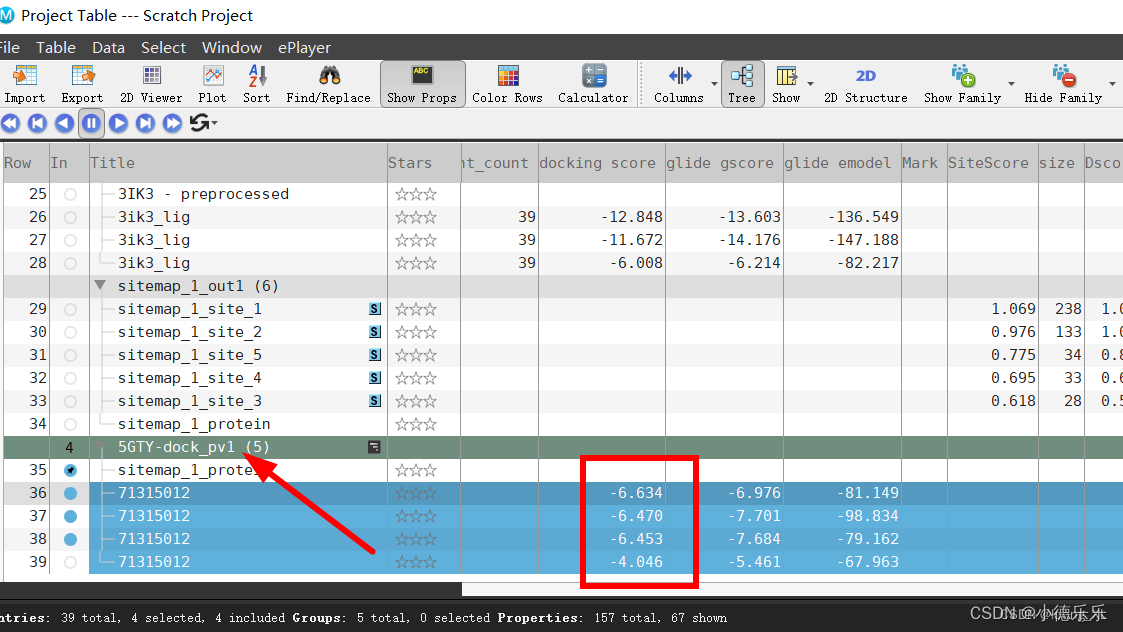Play forward in ePlayer
This screenshot has height=632, width=1123.
[x=118, y=123]
